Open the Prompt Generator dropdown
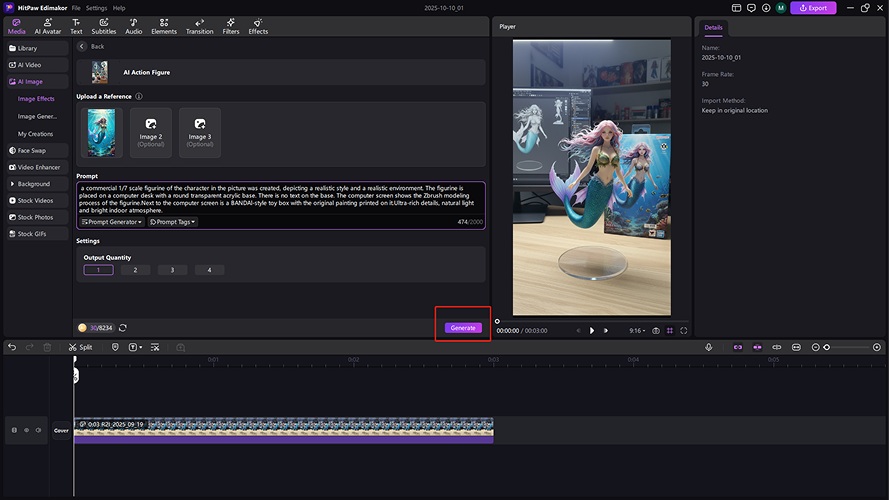The width and height of the screenshot is (889, 500). pos(112,222)
